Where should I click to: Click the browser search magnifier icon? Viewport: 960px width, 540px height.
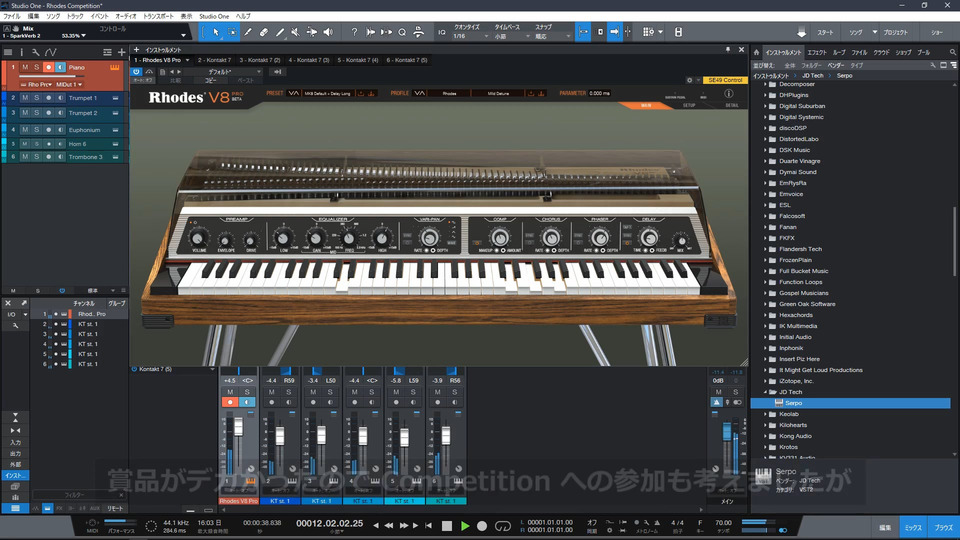(x=953, y=53)
